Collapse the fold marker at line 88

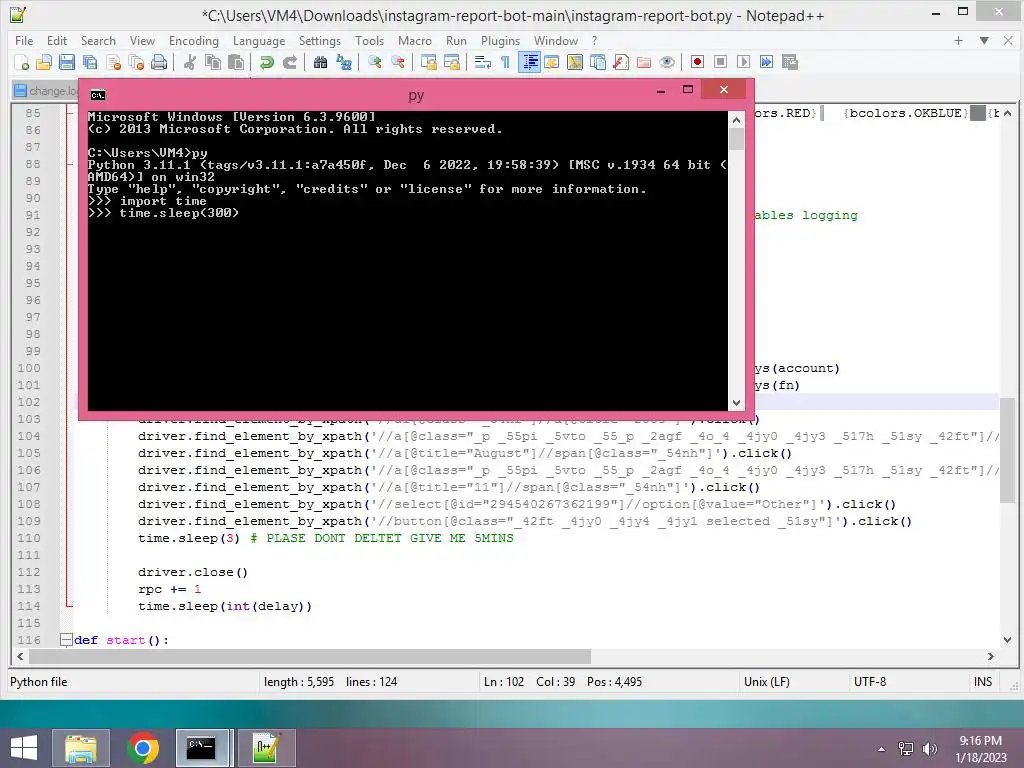tap(70, 164)
